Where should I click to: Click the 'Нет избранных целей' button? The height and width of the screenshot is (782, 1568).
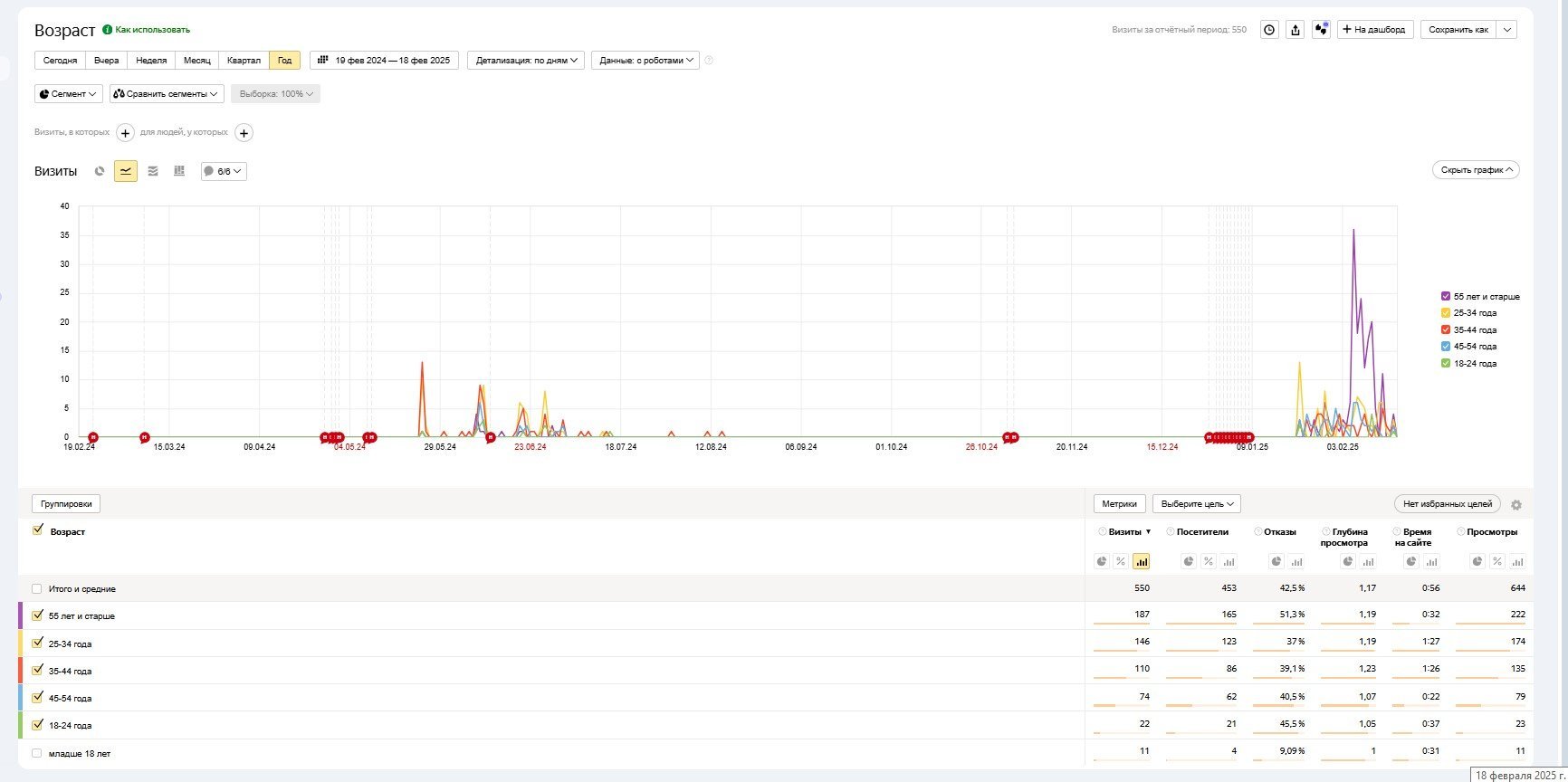[x=1448, y=504]
